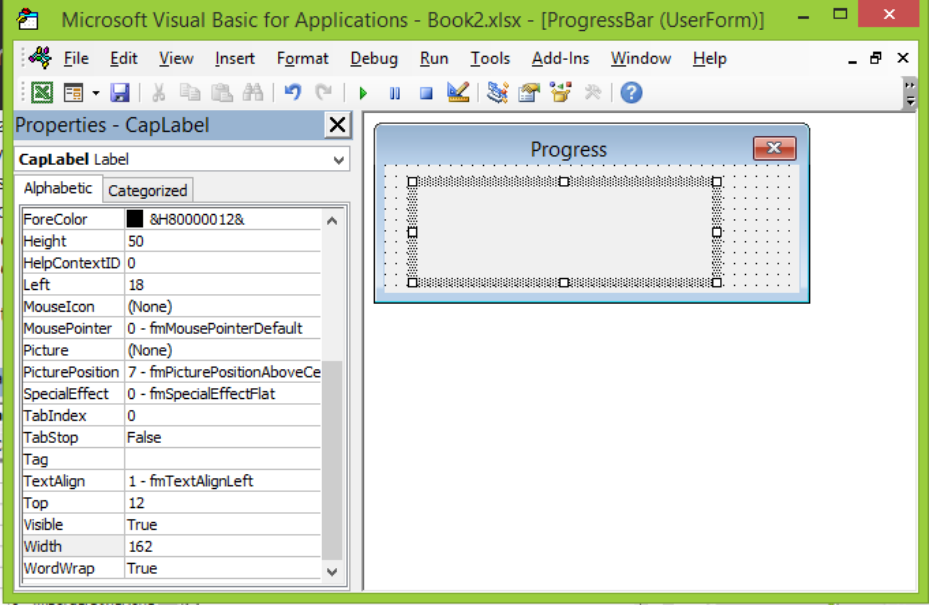The height and width of the screenshot is (606, 933).
Task: Click the Save icon in the toolbar
Action: coord(120,93)
